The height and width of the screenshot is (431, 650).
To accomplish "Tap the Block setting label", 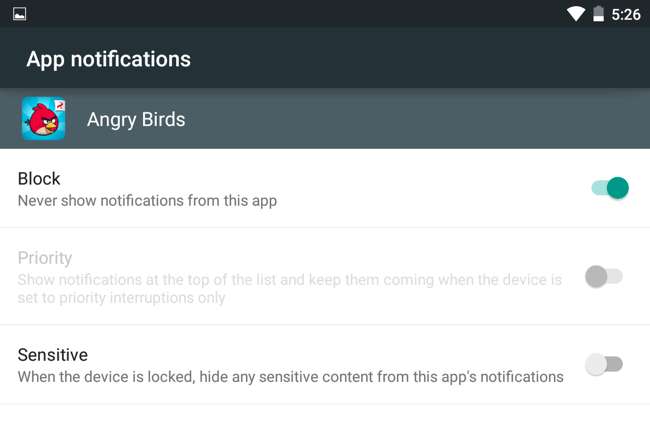I will (x=39, y=179).
